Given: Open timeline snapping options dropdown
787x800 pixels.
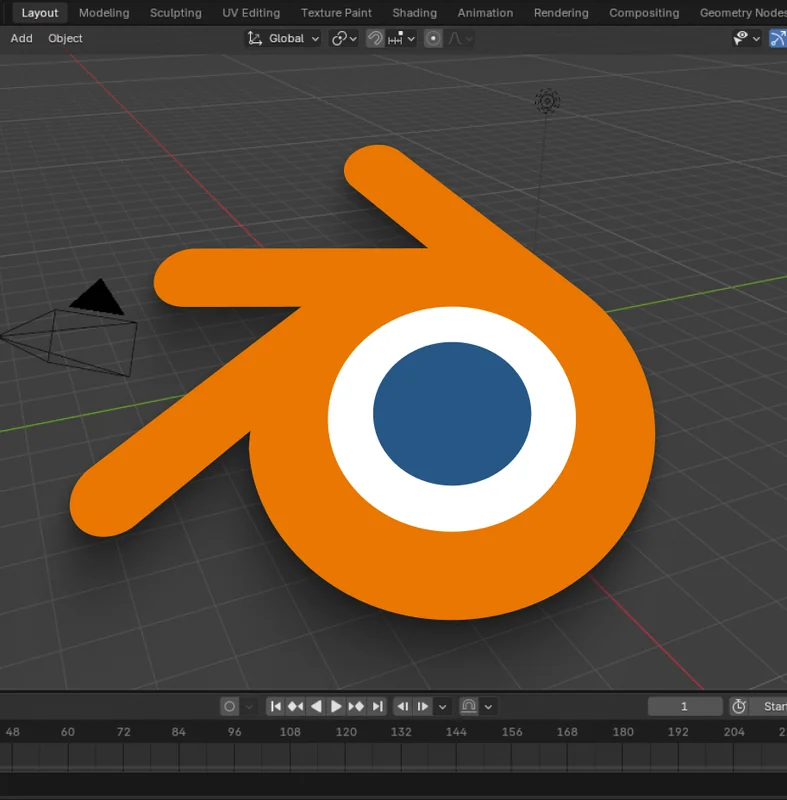Looking at the screenshot, I should point(488,707).
